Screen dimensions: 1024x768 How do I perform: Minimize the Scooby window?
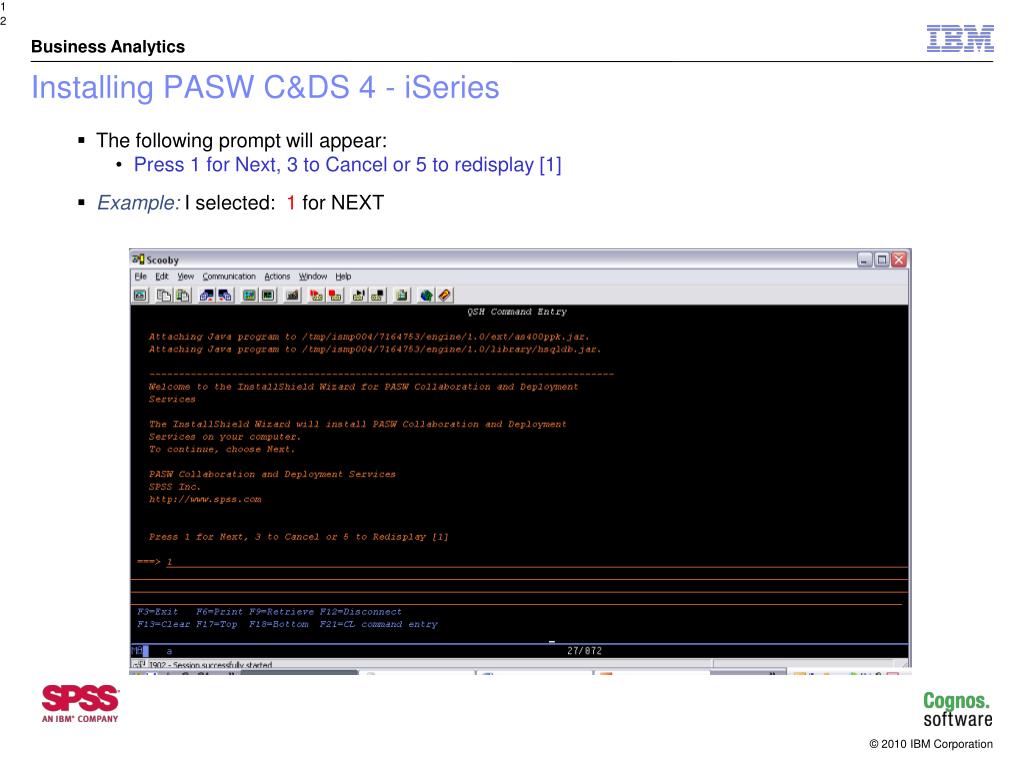tap(865, 260)
